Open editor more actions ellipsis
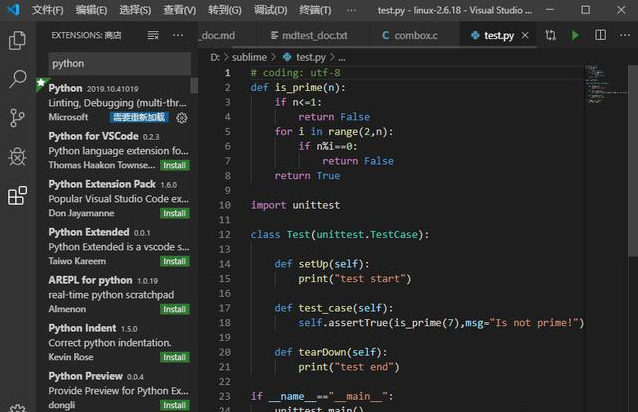Viewport: 638px width, 412px height. [625, 35]
